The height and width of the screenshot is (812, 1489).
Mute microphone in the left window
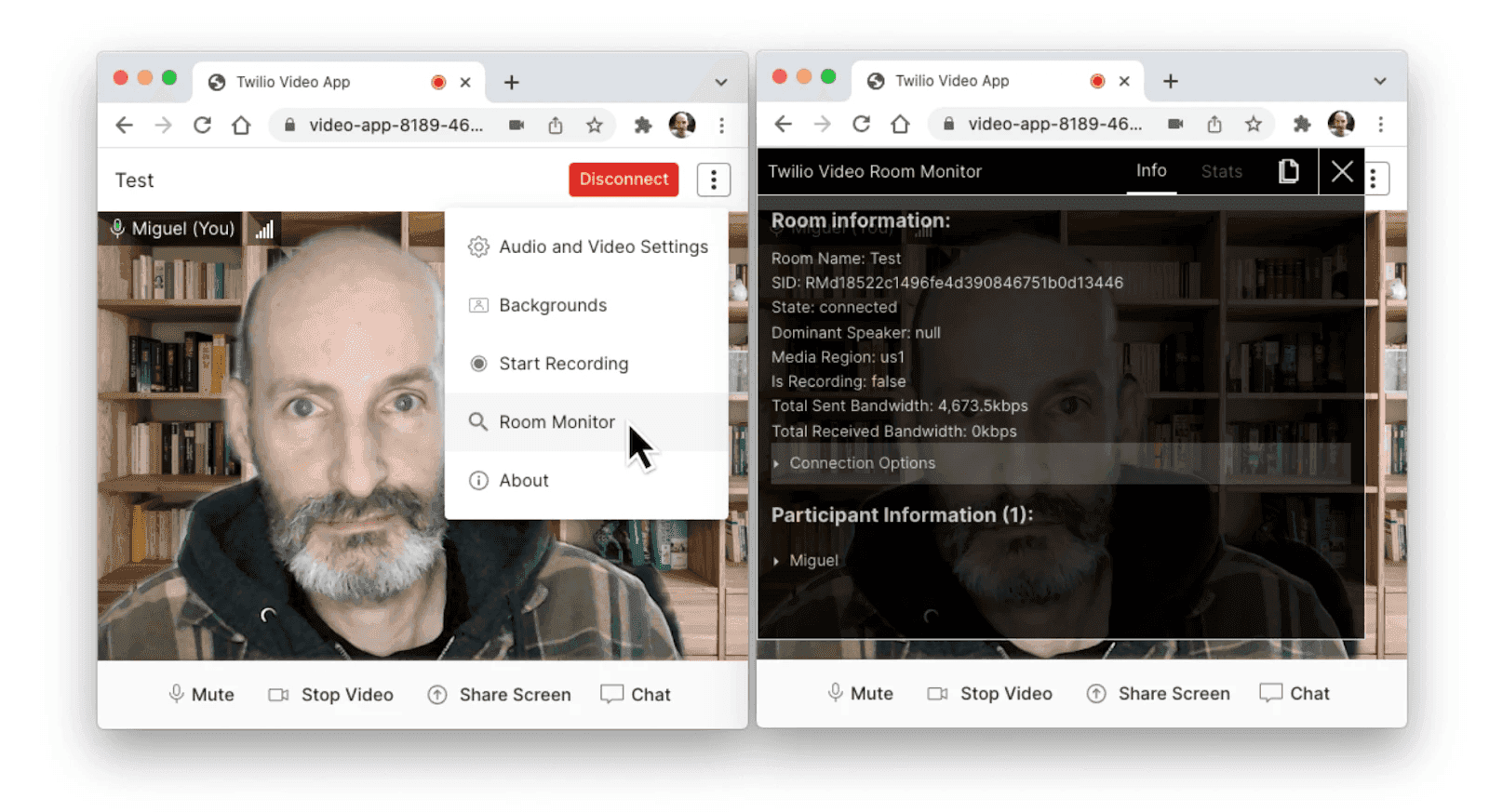(201, 695)
